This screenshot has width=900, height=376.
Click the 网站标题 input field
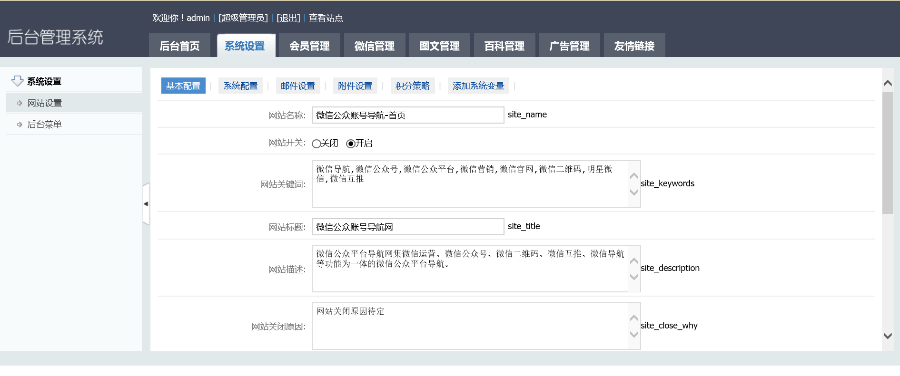pyautogui.click(x=408, y=226)
